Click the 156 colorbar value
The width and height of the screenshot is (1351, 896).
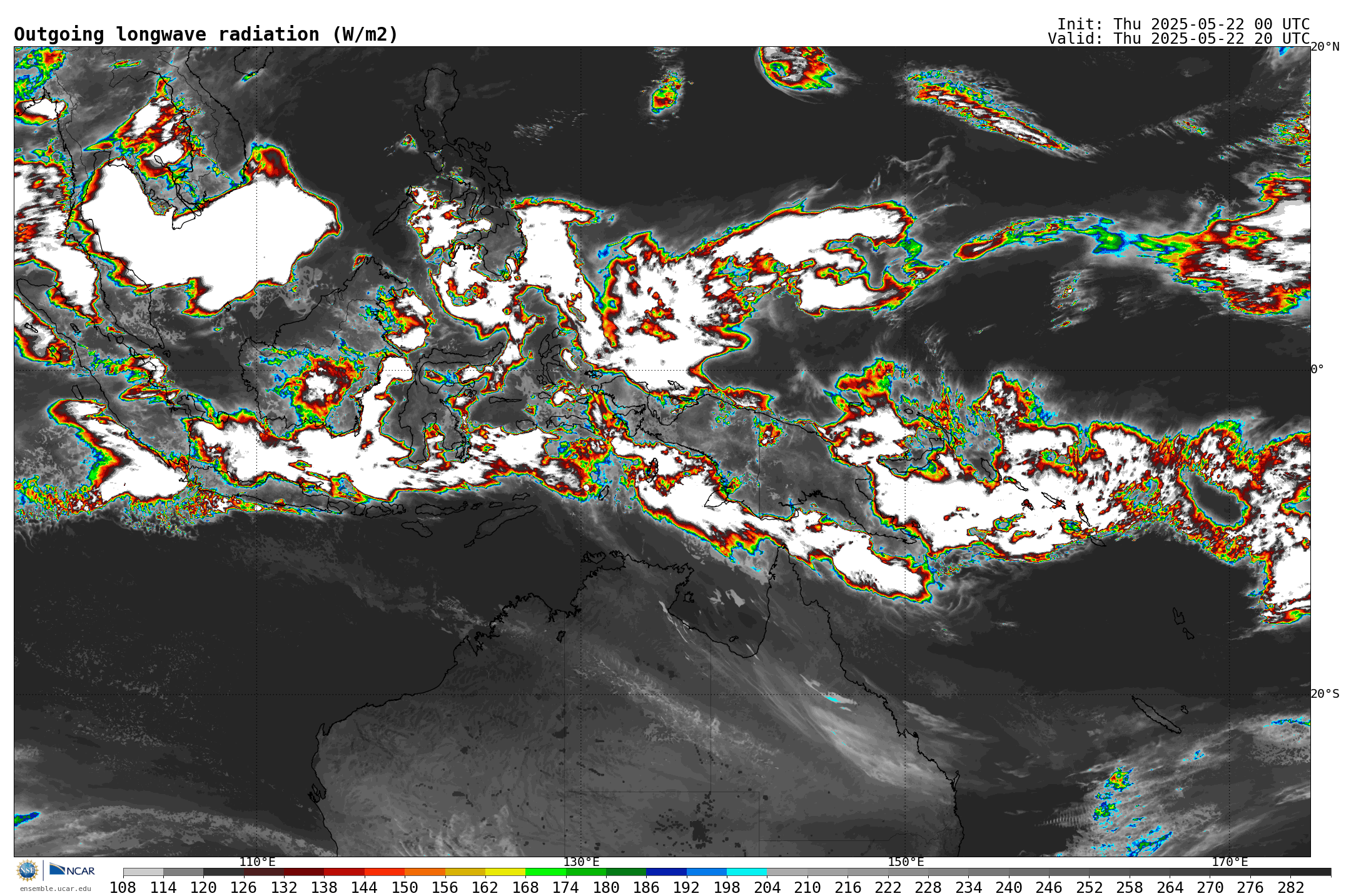tap(445, 888)
